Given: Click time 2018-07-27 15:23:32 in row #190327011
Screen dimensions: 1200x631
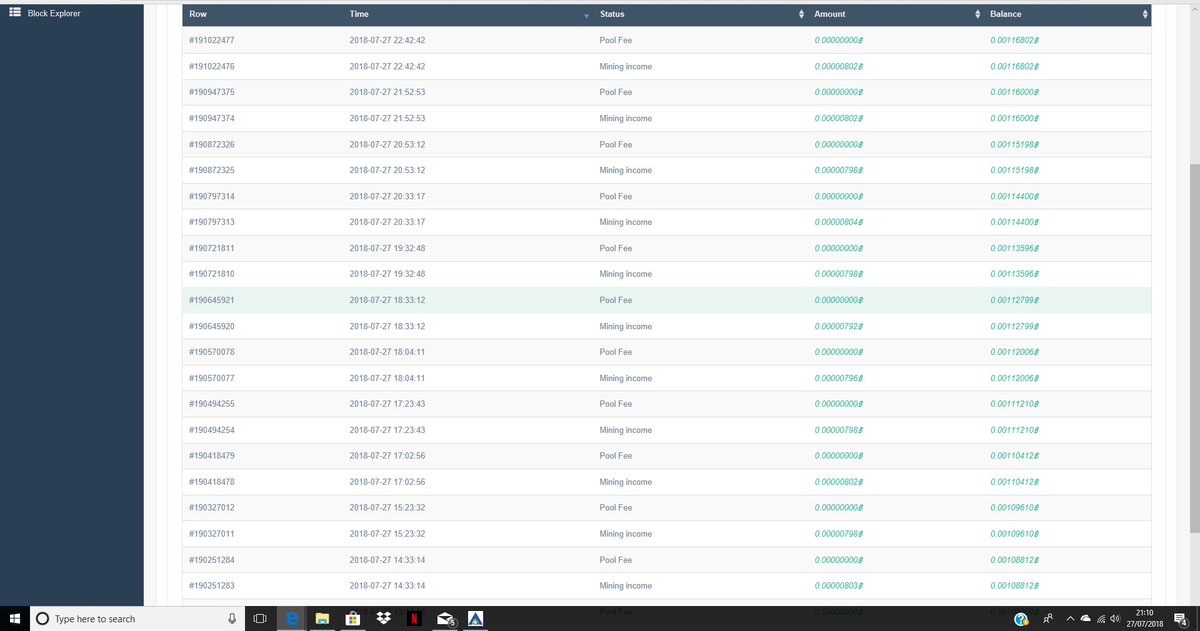Looking at the screenshot, I should pos(387,534).
